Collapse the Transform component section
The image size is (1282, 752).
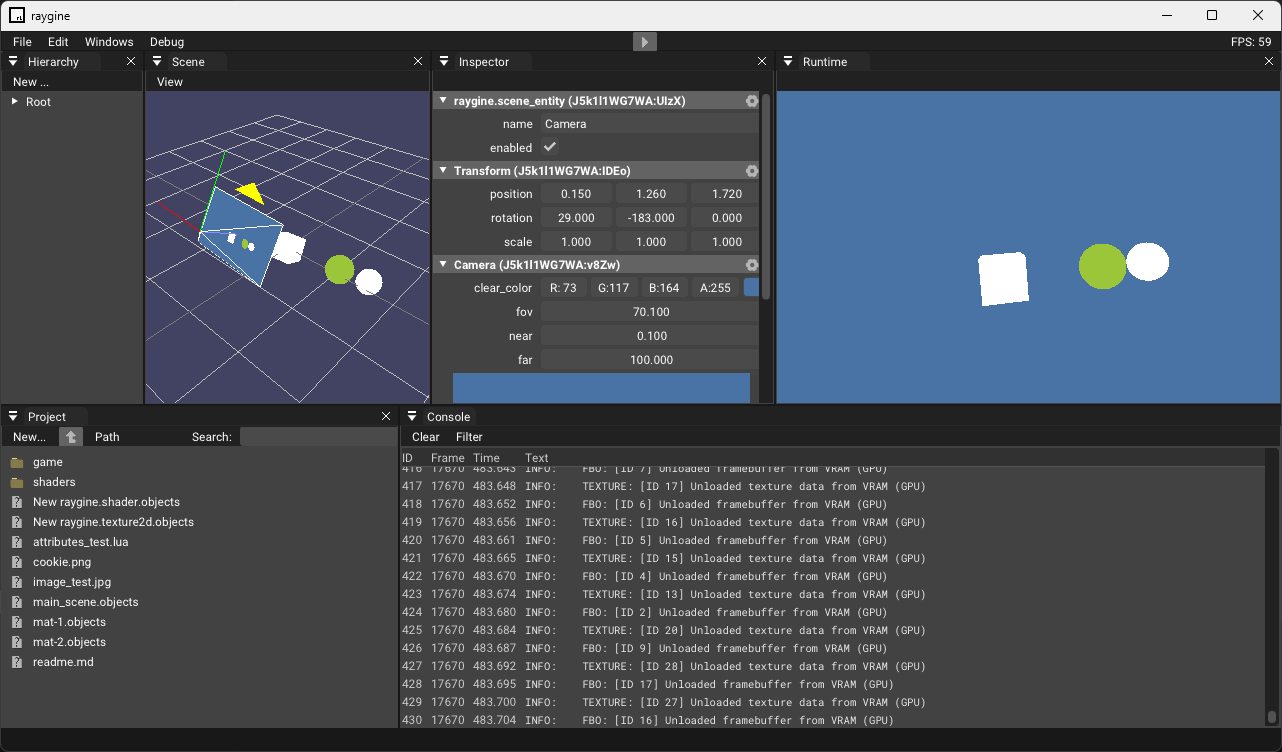(x=444, y=171)
